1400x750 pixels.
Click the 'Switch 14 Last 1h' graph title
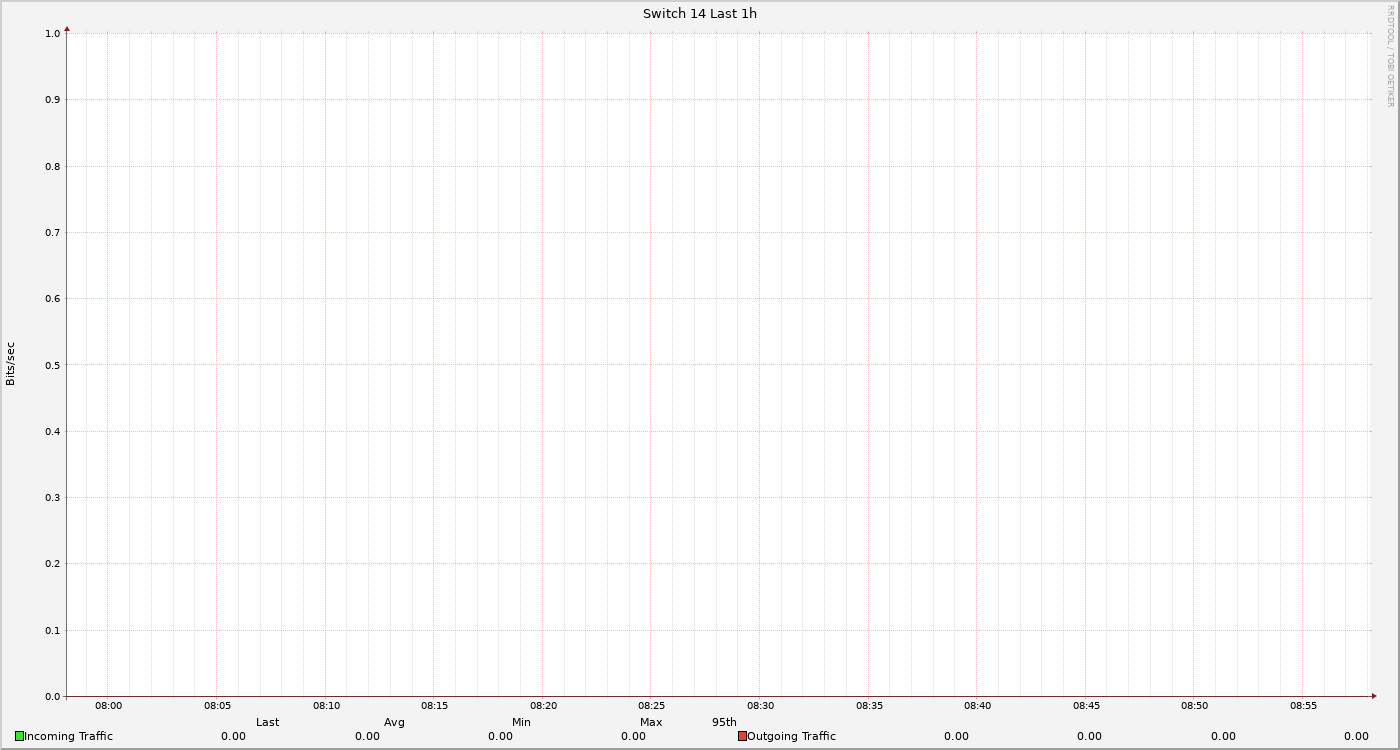click(700, 14)
